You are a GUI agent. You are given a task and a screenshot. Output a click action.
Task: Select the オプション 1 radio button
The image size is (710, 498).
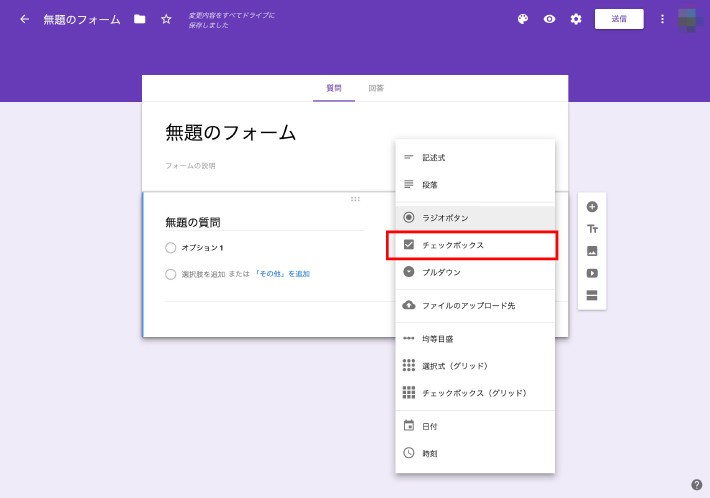[171, 248]
